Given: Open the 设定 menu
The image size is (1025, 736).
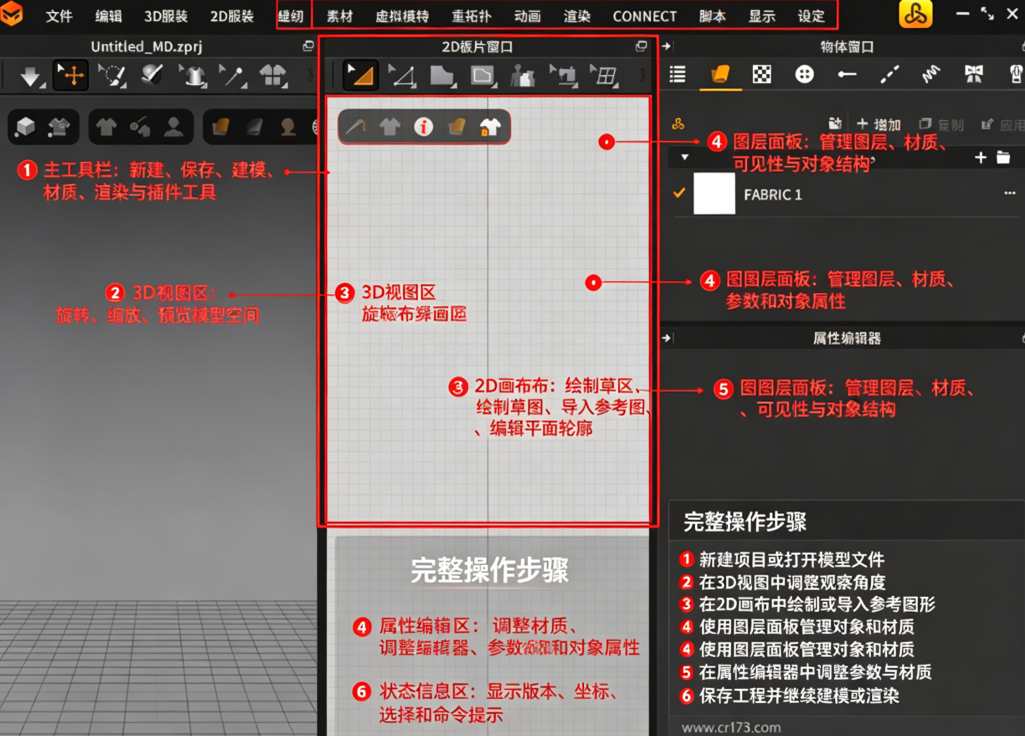Looking at the screenshot, I should 811,16.
